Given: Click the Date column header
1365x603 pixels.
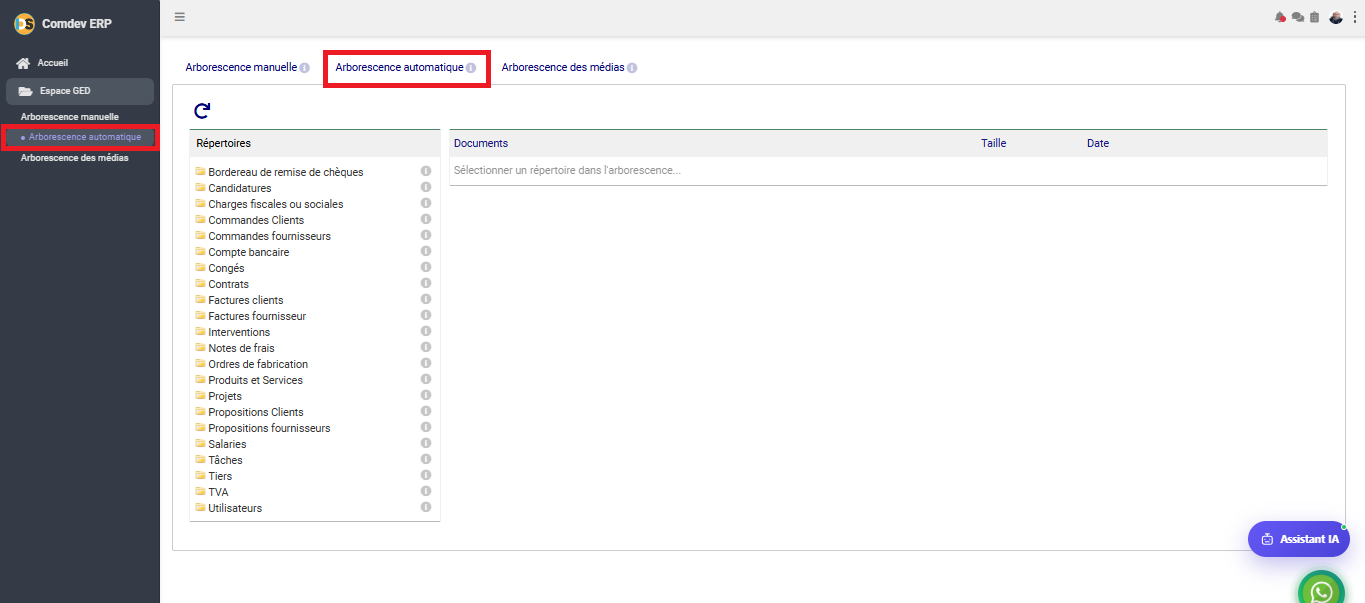Looking at the screenshot, I should (x=1098, y=143).
